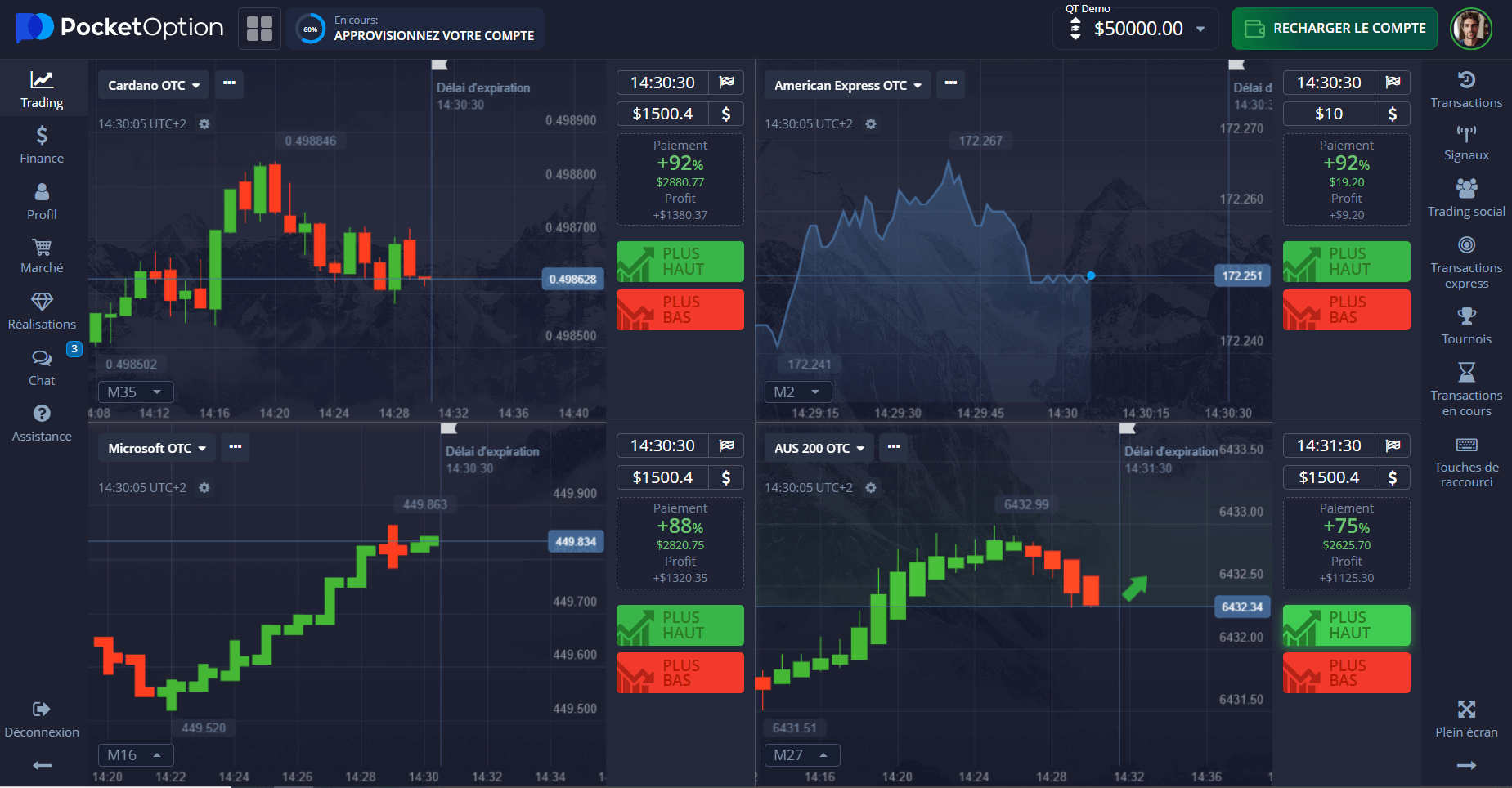Open the Chat with 3 notifications
This screenshot has width=1512, height=788.
tap(42, 368)
